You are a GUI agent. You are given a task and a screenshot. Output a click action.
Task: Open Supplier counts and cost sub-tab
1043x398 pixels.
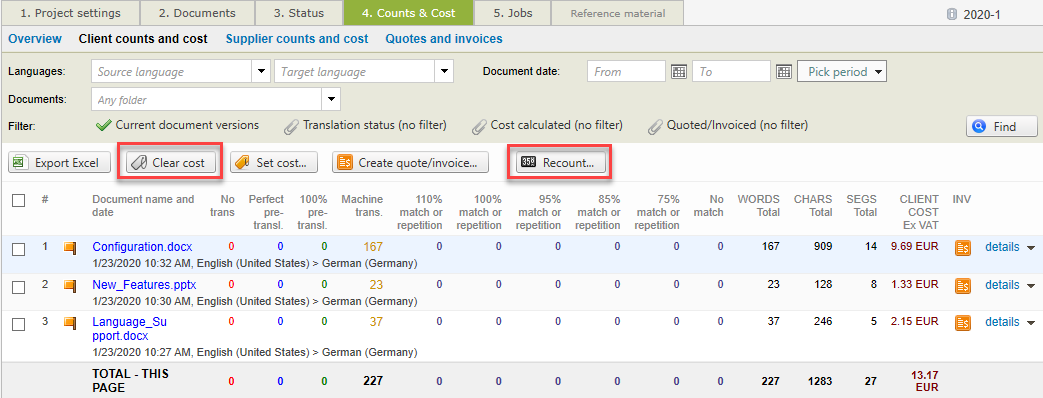297,39
